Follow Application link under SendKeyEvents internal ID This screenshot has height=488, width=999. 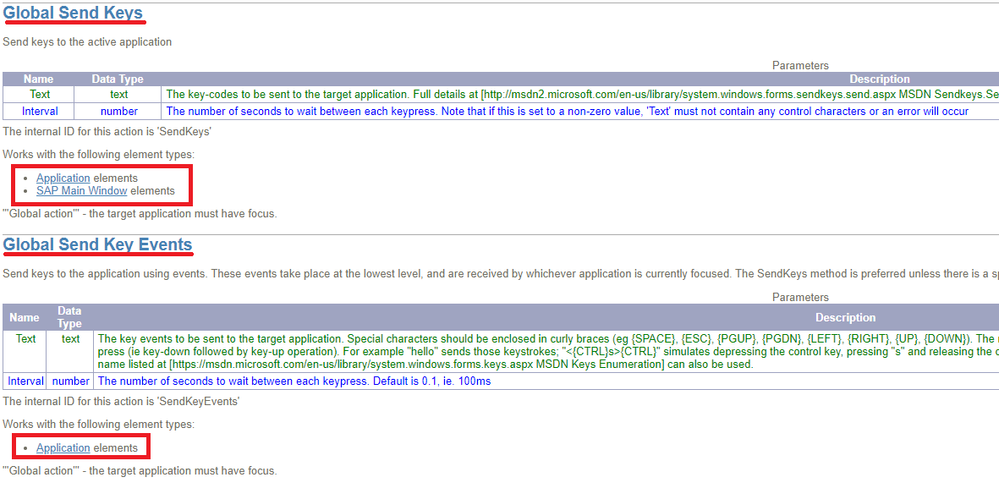click(x=63, y=448)
